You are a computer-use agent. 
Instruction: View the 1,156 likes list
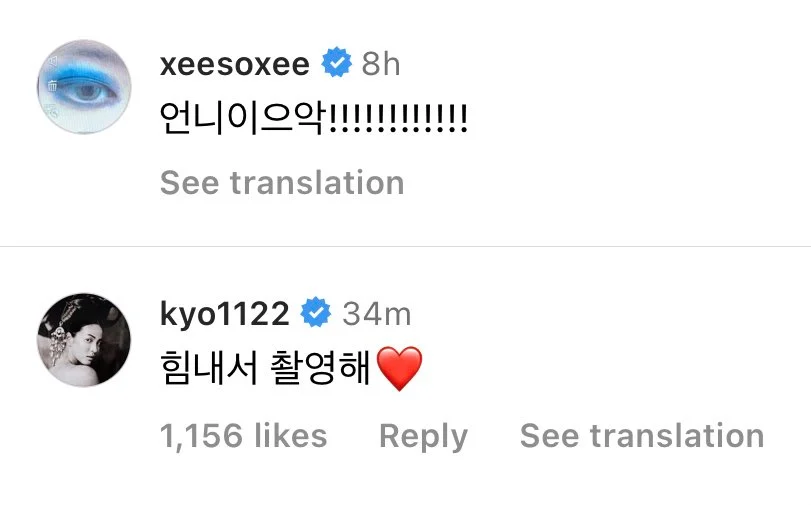(x=243, y=436)
